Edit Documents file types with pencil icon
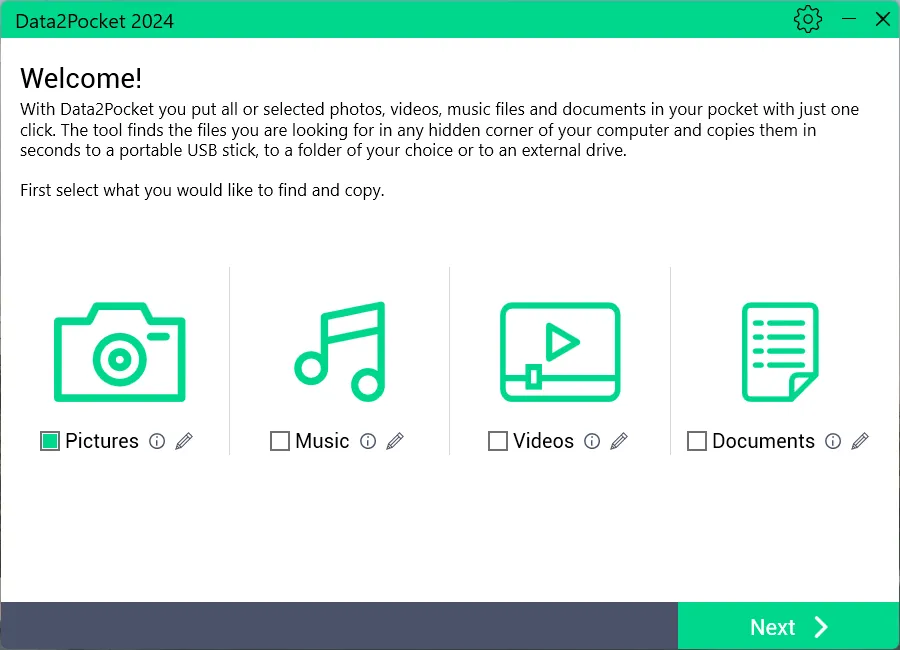The width and height of the screenshot is (900, 650). (860, 441)
